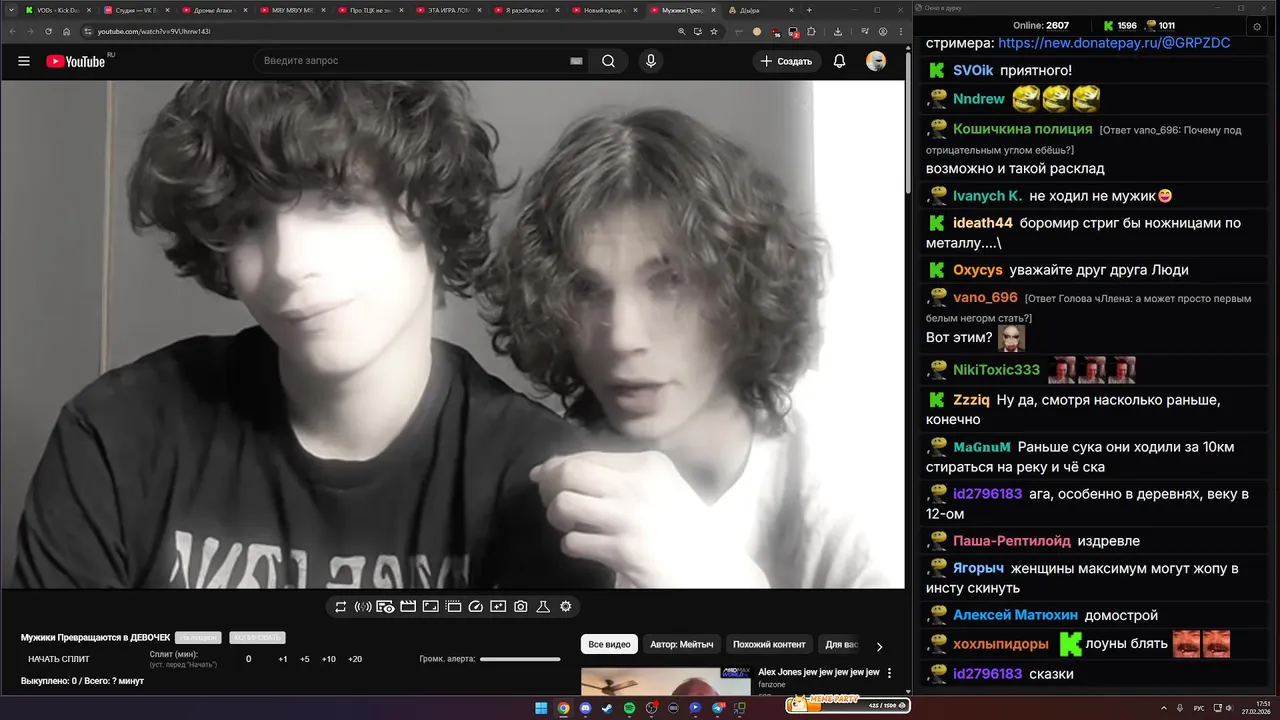The image size is (1280, 720).
Task: Open the tab search dropdown in browser
Action: pos(9,10)
